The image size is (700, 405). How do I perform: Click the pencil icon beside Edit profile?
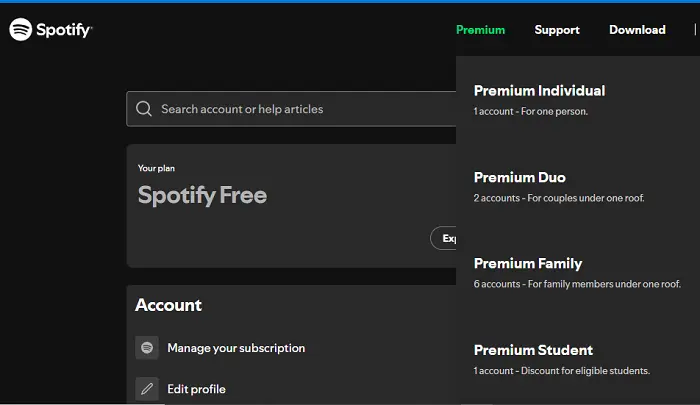pyautogui.click(x=147, y=389)
